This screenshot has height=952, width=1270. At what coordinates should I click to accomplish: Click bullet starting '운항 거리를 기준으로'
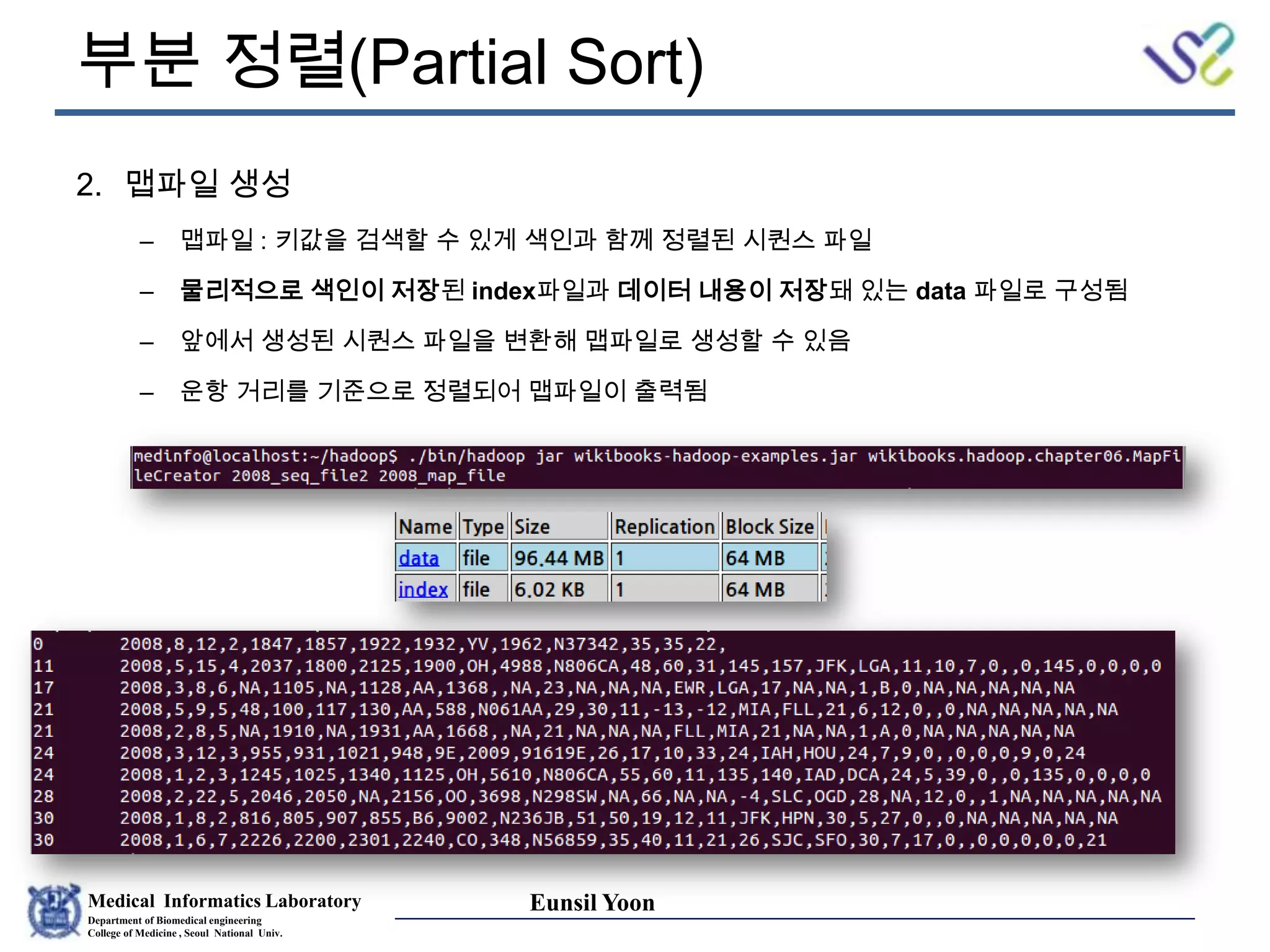[444, 390]
